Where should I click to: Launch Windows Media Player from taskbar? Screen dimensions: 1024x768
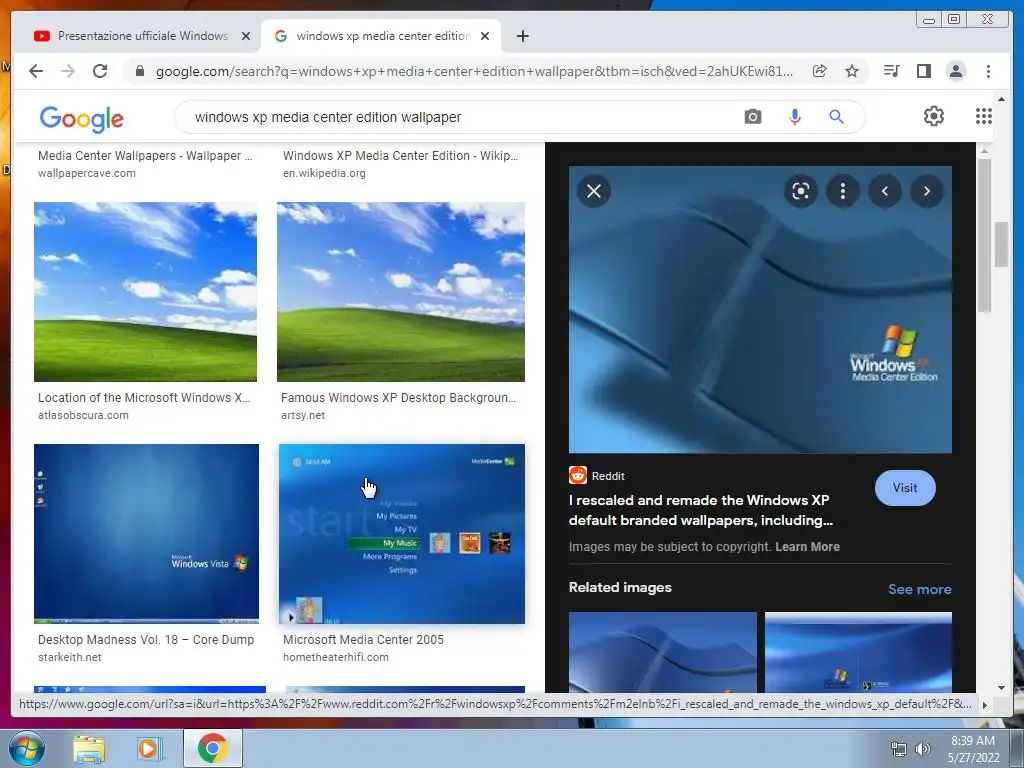(148, 748)
